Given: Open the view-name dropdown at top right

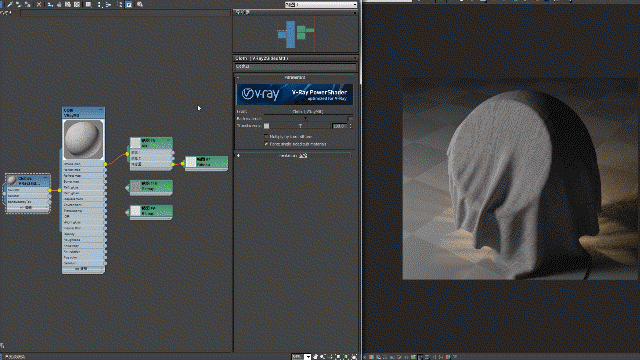Looking at the screenshot, I should pos(321,4).
